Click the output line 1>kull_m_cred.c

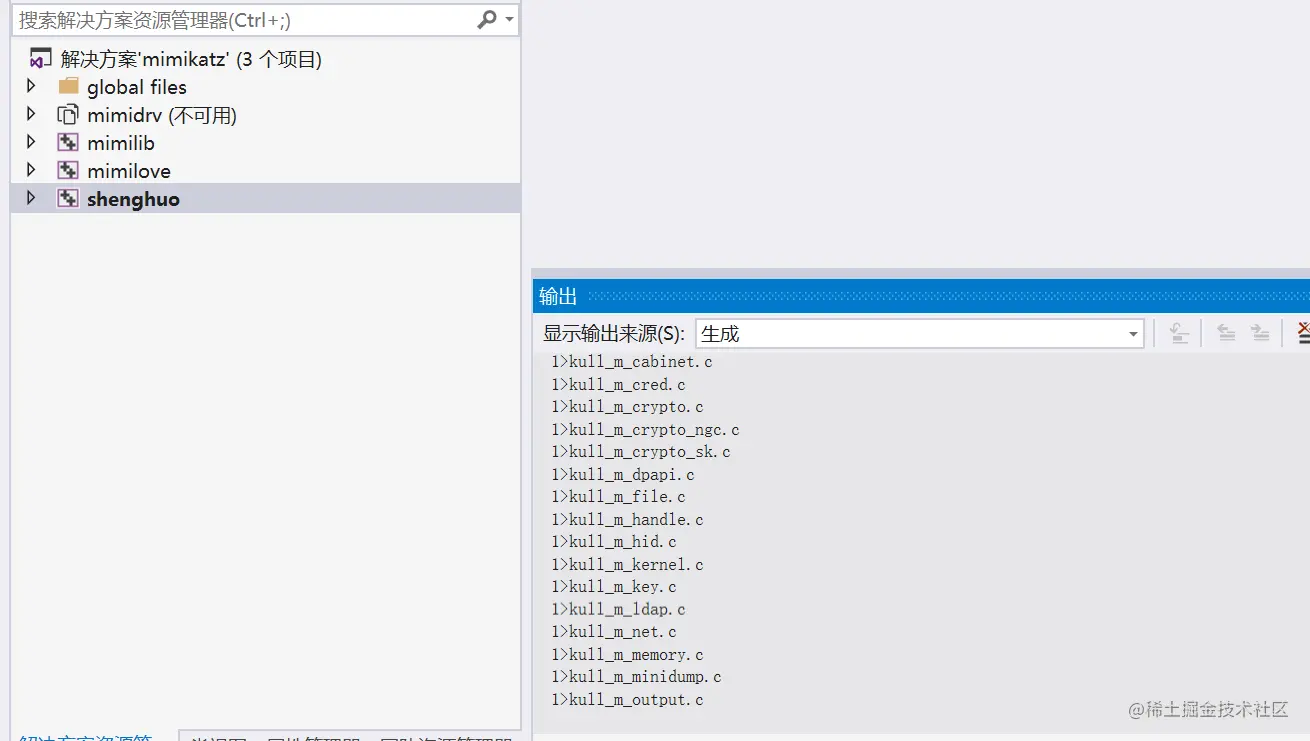click(619, 385)
